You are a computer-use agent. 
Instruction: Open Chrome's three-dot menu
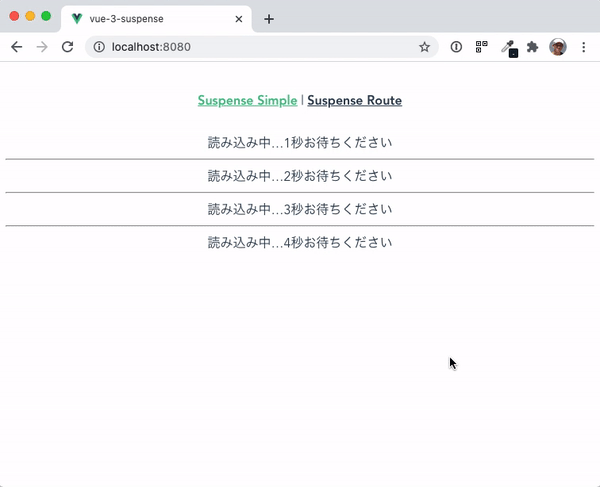click(583, 47)
